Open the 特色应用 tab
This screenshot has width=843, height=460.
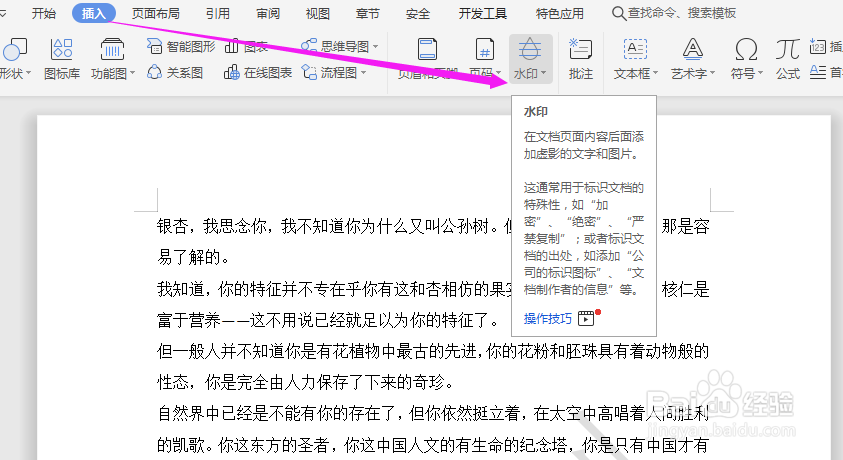560,13
